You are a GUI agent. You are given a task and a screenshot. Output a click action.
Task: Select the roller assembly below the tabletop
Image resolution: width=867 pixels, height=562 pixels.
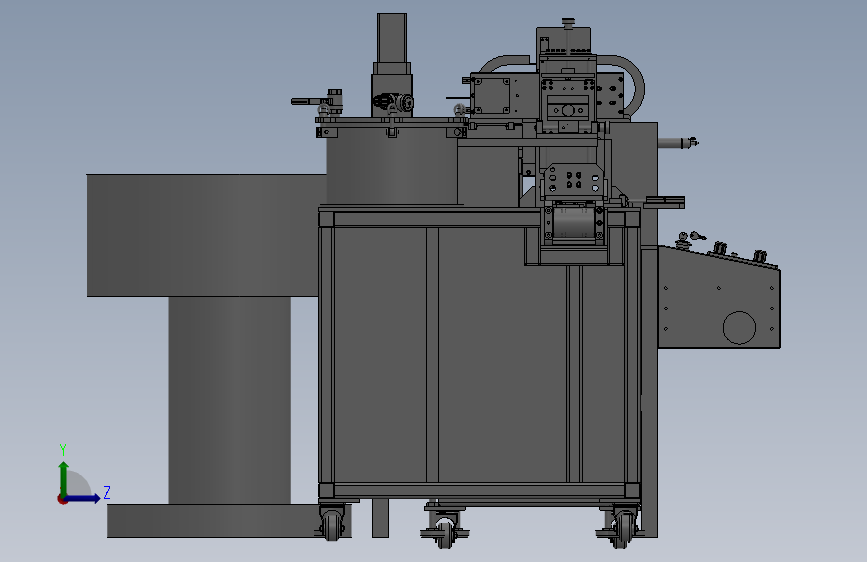(x=574, y=222)
